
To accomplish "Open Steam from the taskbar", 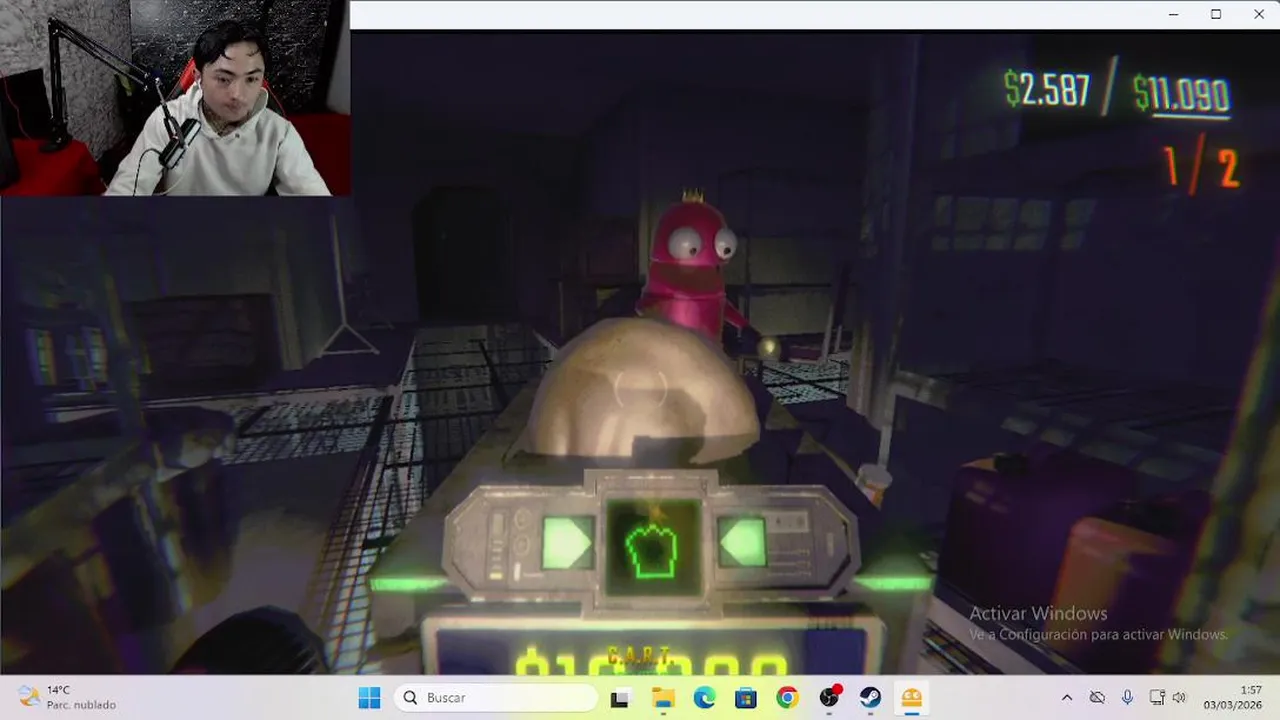I will 871,697.
